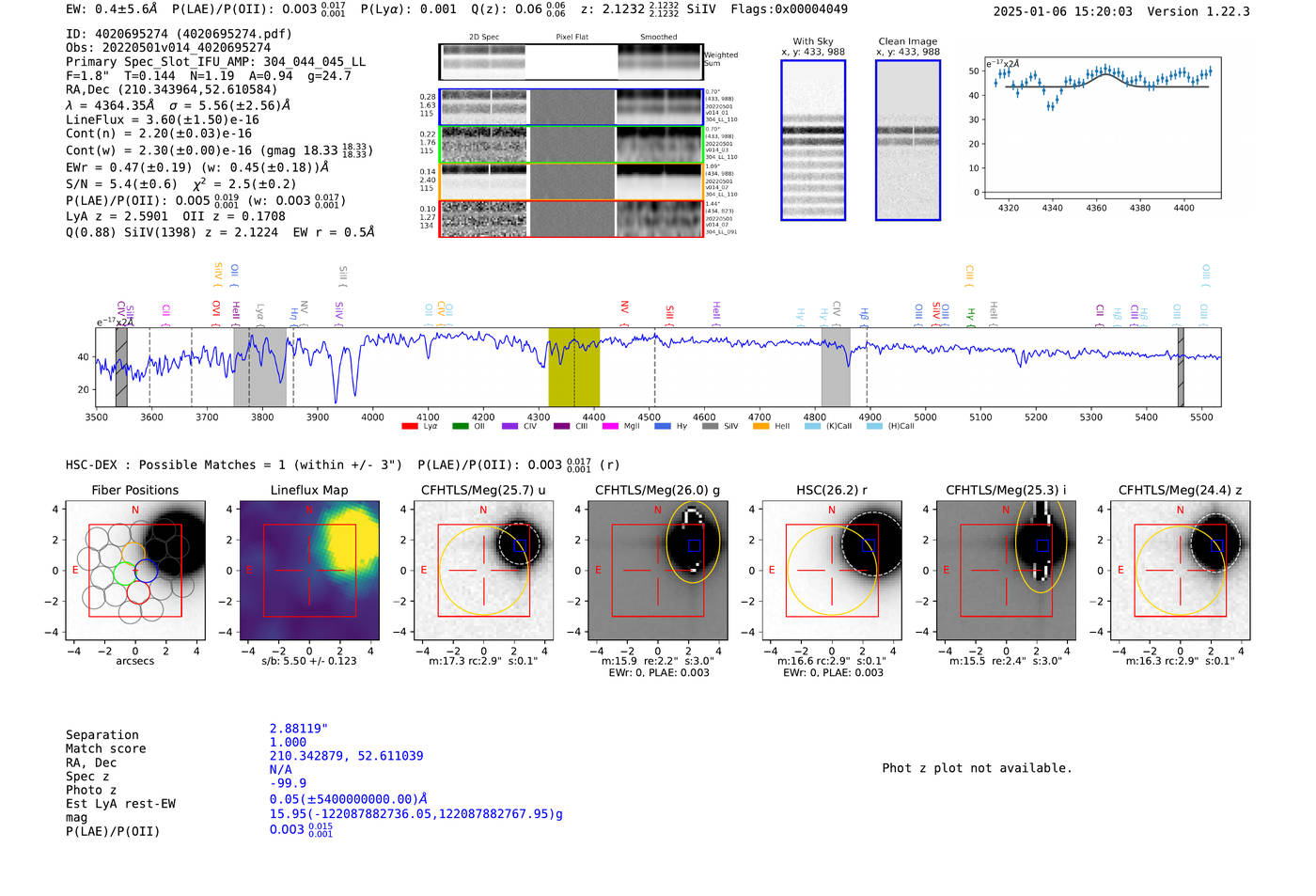Screen dimensions: 1316x896
Task: Click the Pixel Flat column heading
Action: 572,38
